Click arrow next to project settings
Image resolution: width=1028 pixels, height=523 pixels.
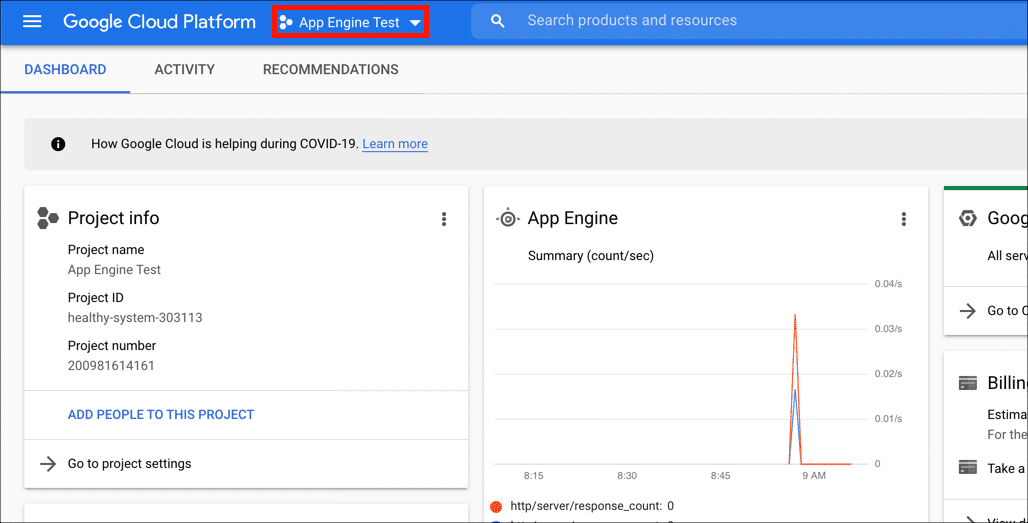[47, 464]
